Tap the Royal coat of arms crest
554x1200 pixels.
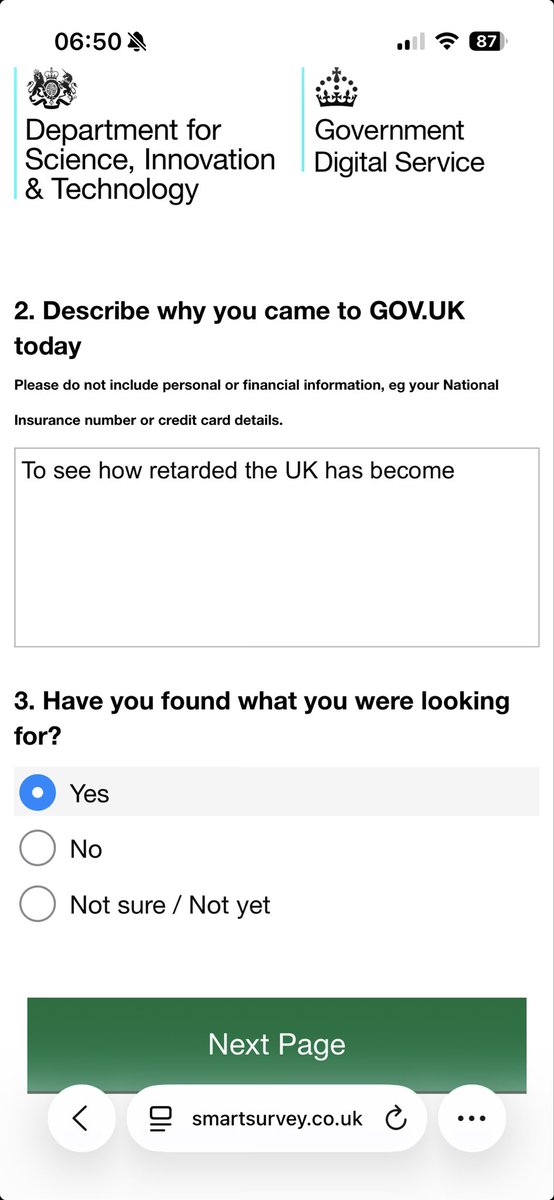pyautogui.click(x=51, y=88)
